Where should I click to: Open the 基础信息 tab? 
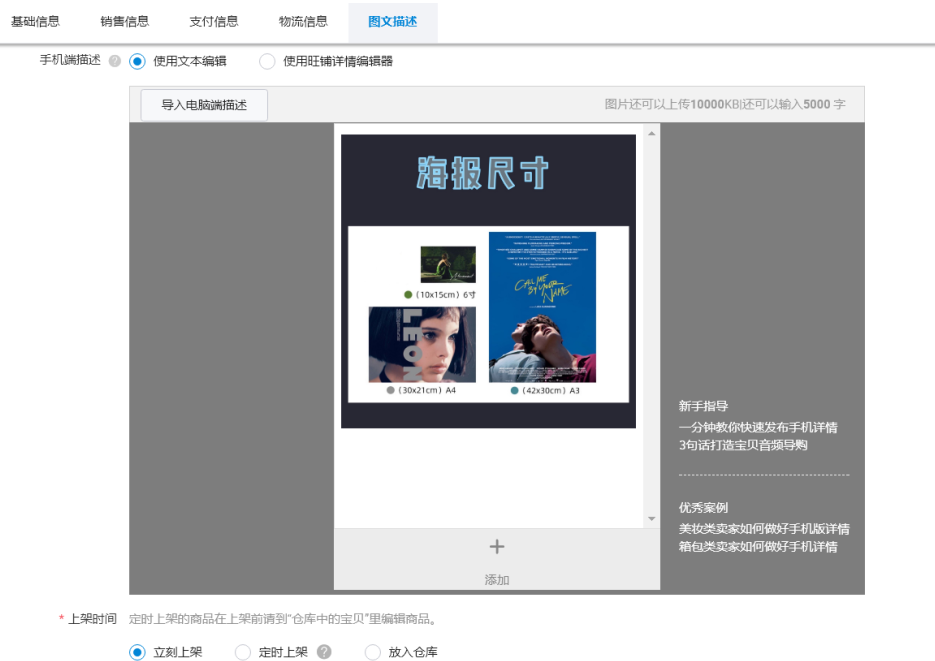point(35,22)
